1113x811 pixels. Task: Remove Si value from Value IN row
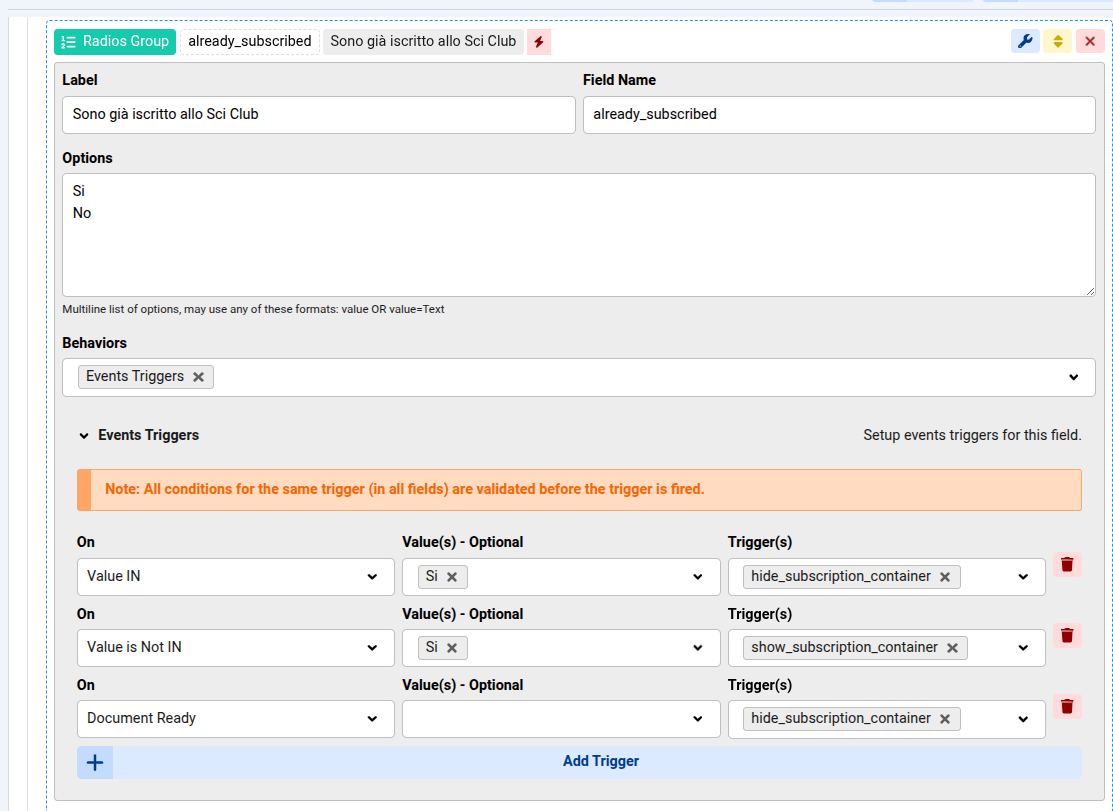coord(452,577)
